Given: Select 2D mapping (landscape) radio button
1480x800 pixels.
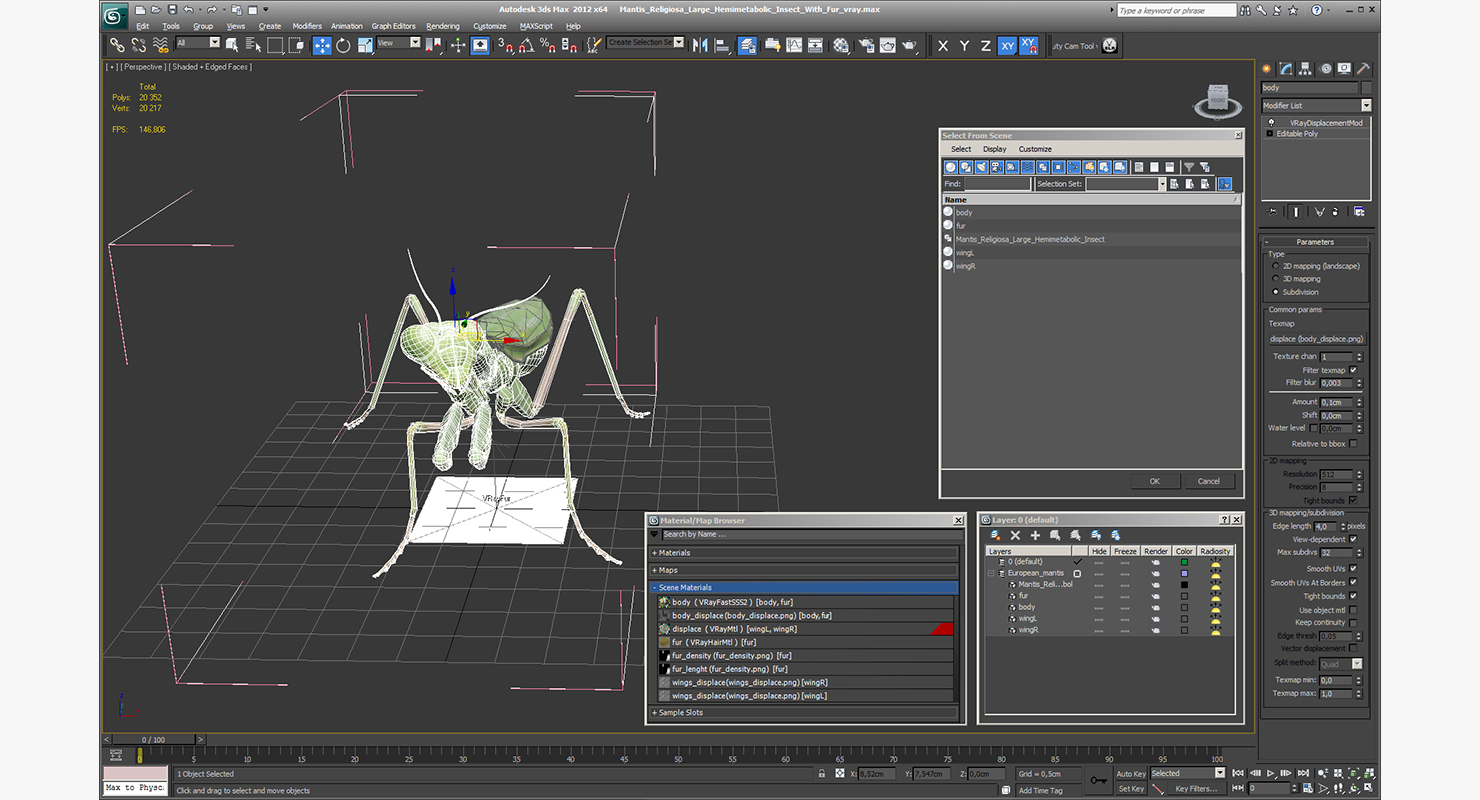Looking at the screenshot, I should pos(1275,266).
